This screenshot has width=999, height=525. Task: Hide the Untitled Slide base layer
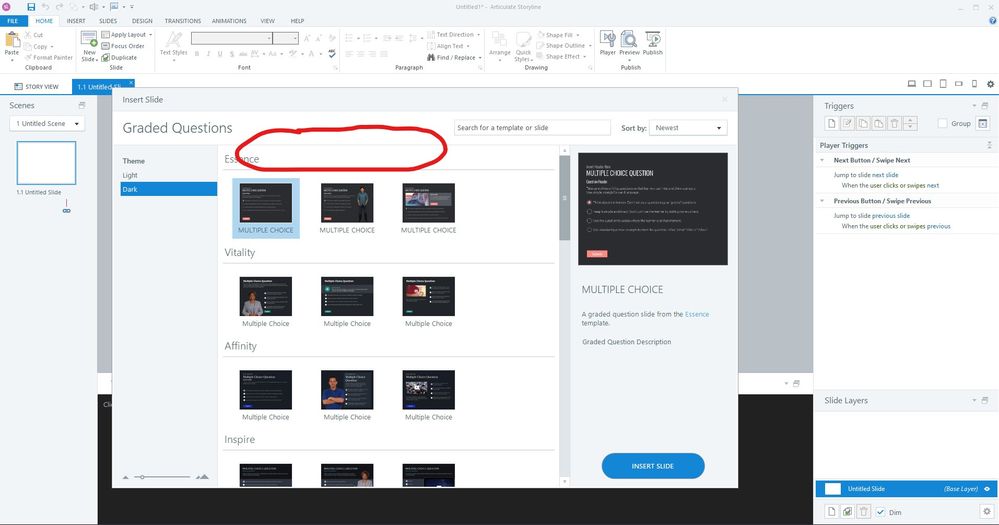point(986,488)
